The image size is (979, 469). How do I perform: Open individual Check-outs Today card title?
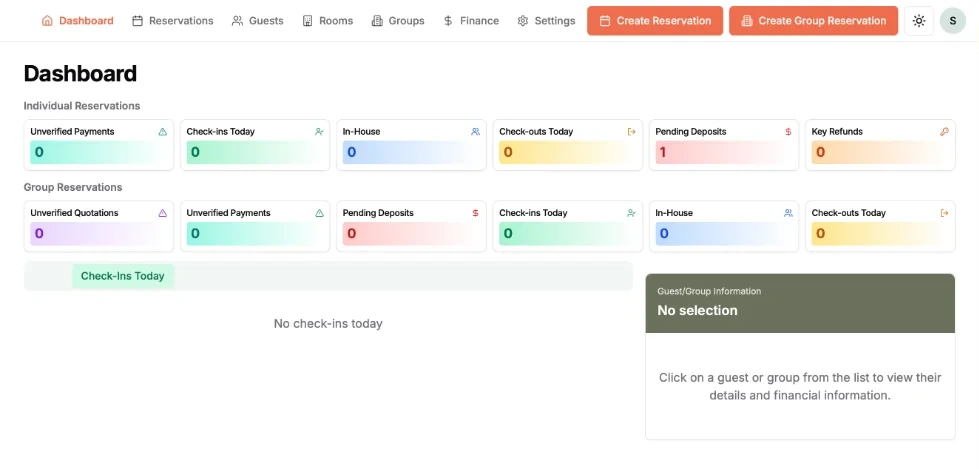point(536,132)
